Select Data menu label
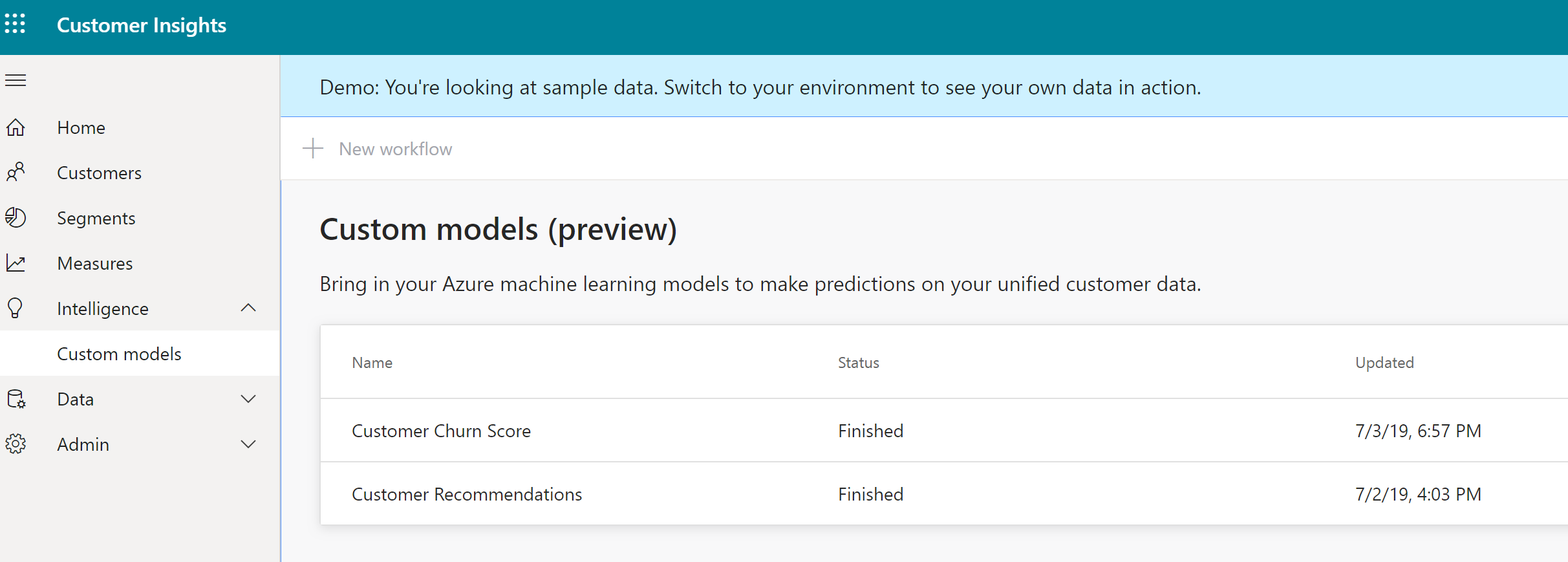The width and height of the screenshot is (1568, 562). tap(76, 399)
